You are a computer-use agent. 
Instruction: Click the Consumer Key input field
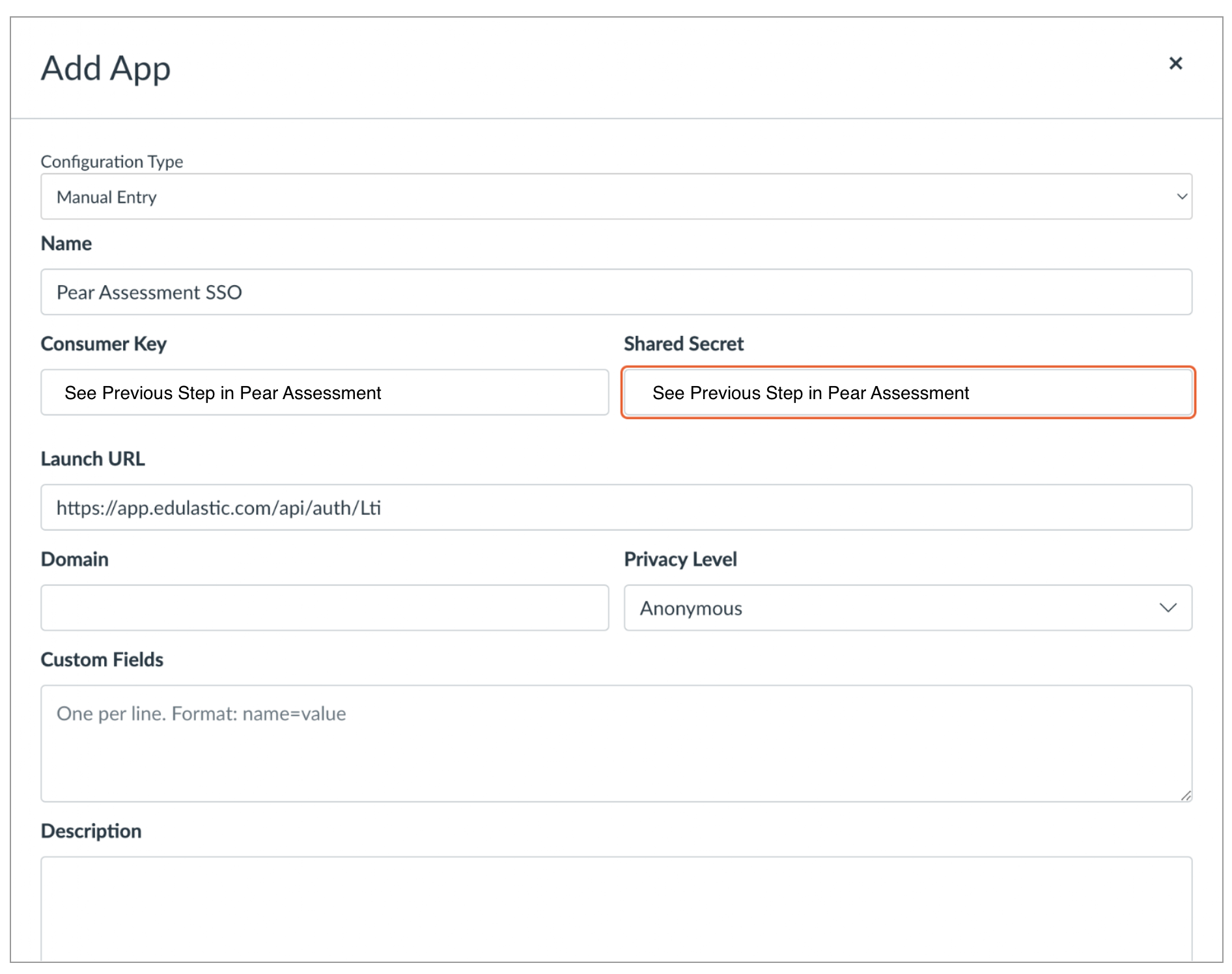click(x=324, y=393)
